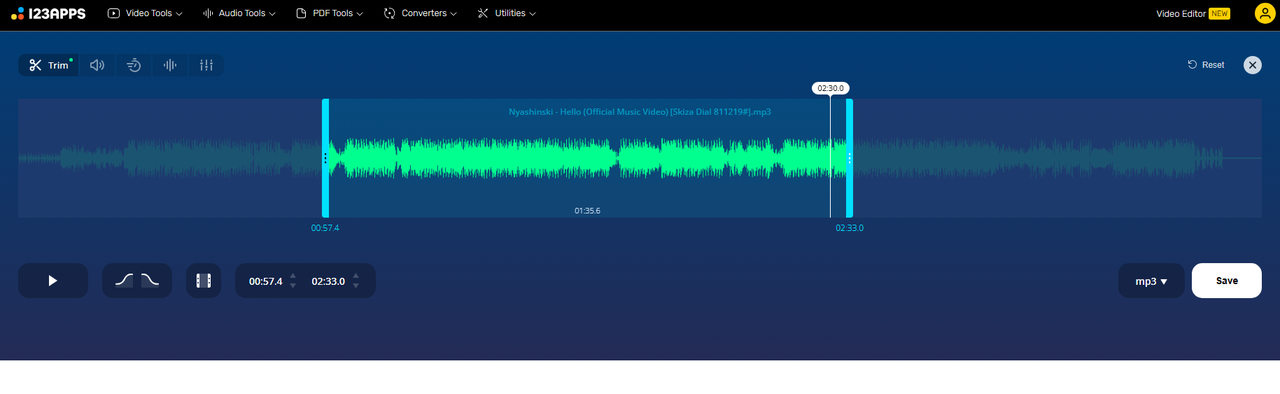Save the trimmed audio
This screenshot has width=1280, height=394.
[x=1227, y=281]
